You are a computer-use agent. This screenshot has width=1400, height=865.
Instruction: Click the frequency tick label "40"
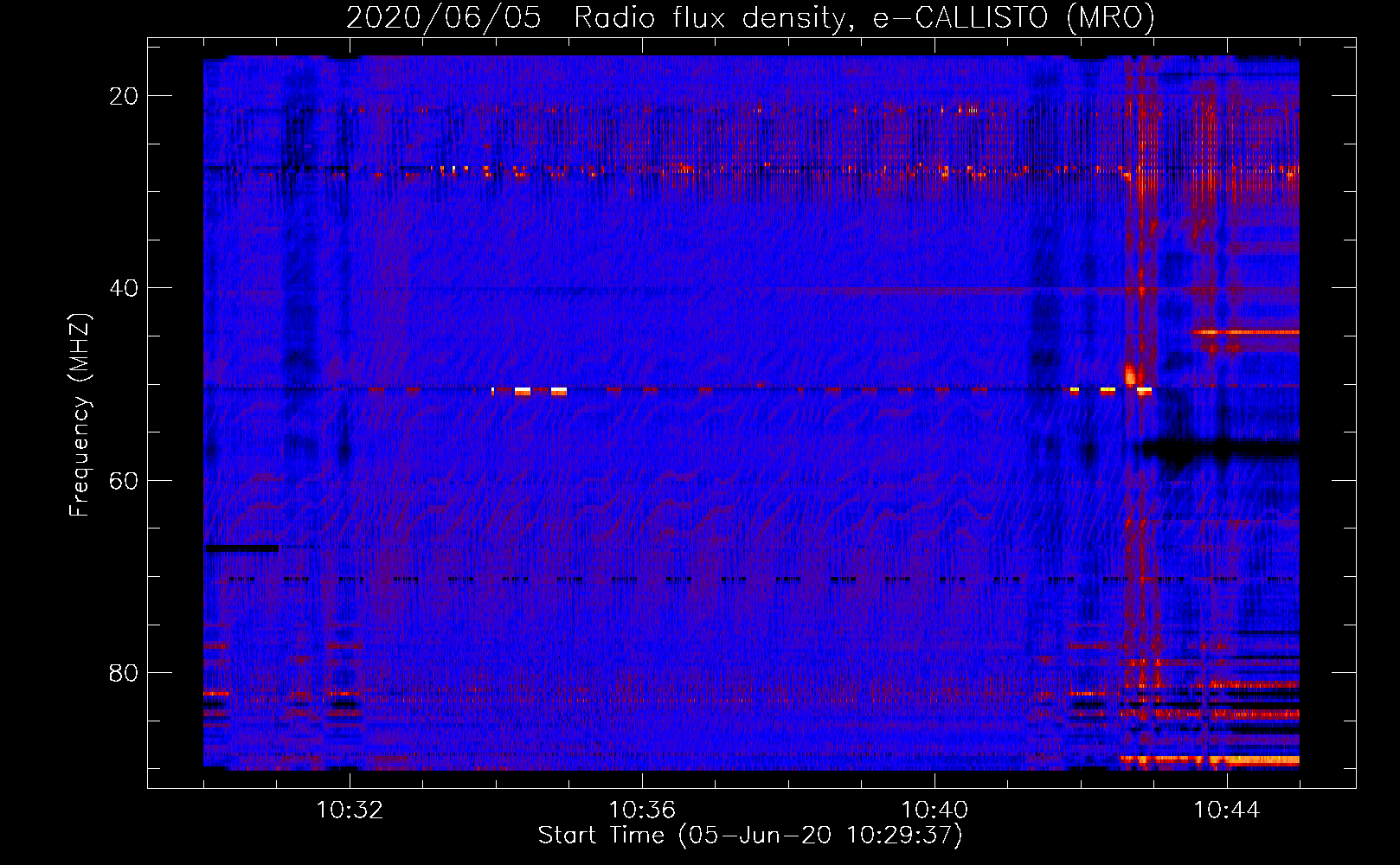click(125, 288)
